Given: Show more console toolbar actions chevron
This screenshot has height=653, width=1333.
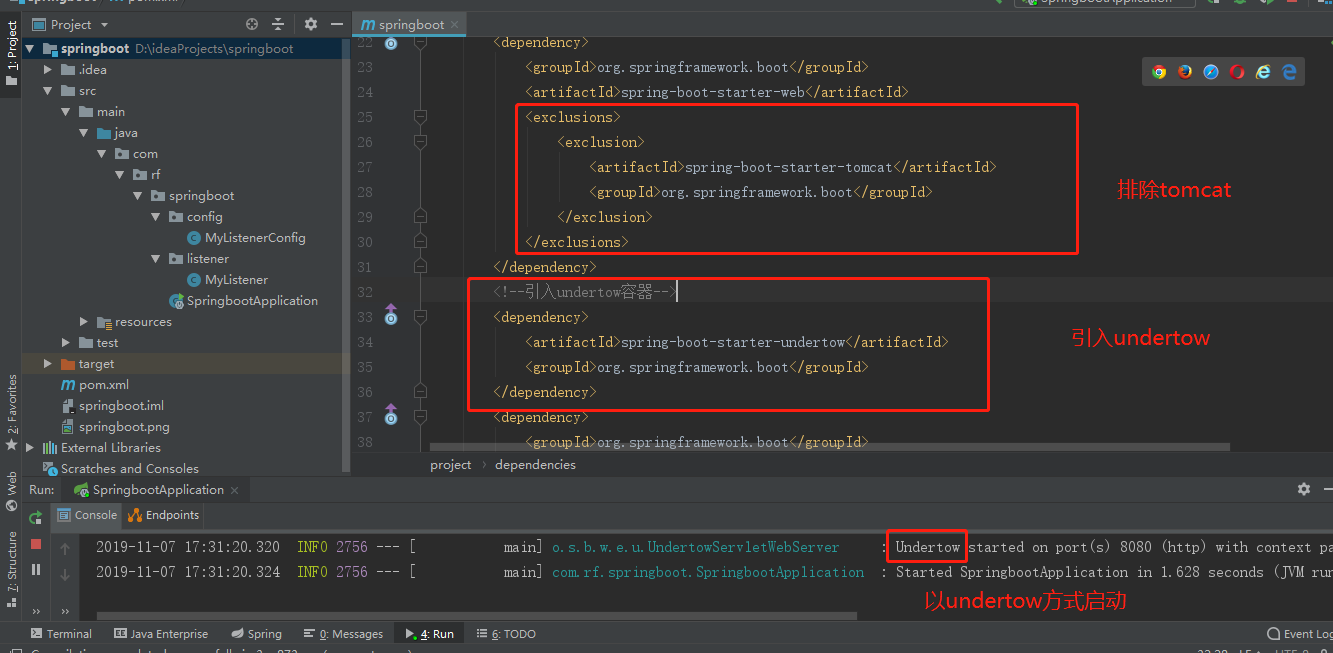Looking at the screenshot, I should pos(66,609).
